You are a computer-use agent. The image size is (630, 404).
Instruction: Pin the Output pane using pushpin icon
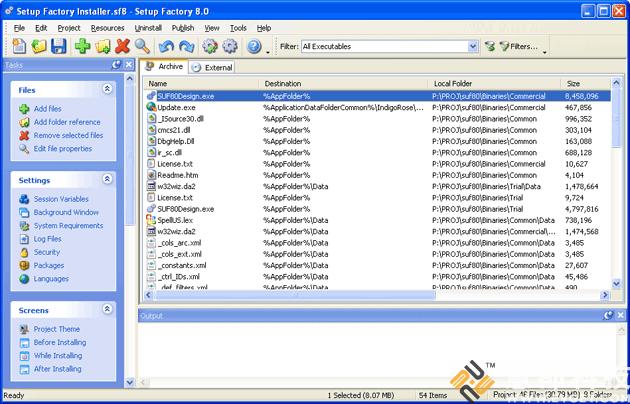click(x=606, y=315)
